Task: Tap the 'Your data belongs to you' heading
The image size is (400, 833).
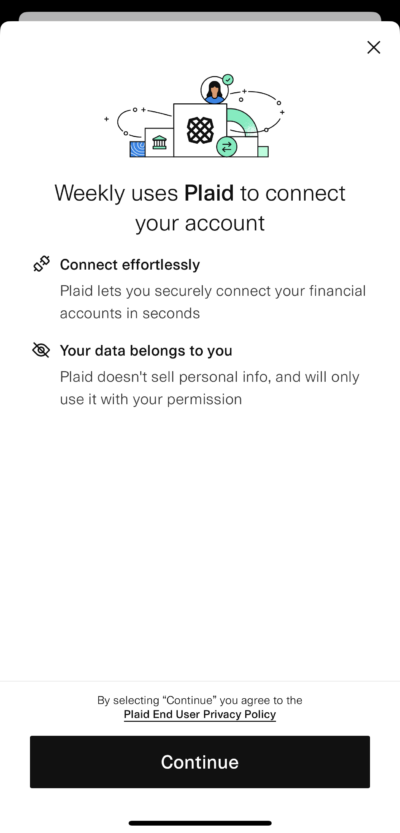Action: click(146, 351)
